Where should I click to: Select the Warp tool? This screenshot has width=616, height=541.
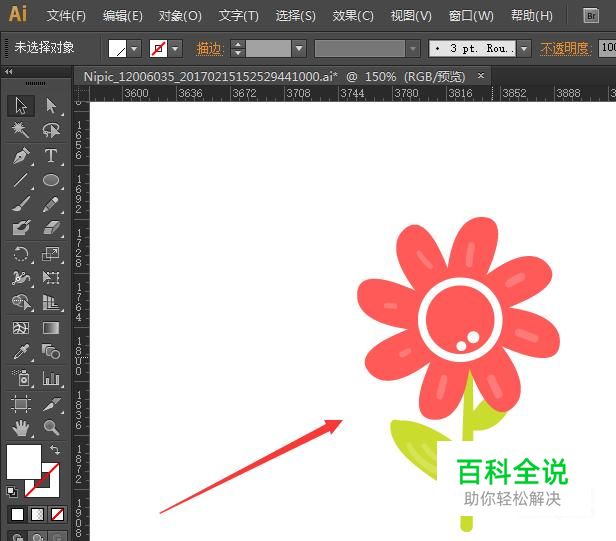[21, 278]
